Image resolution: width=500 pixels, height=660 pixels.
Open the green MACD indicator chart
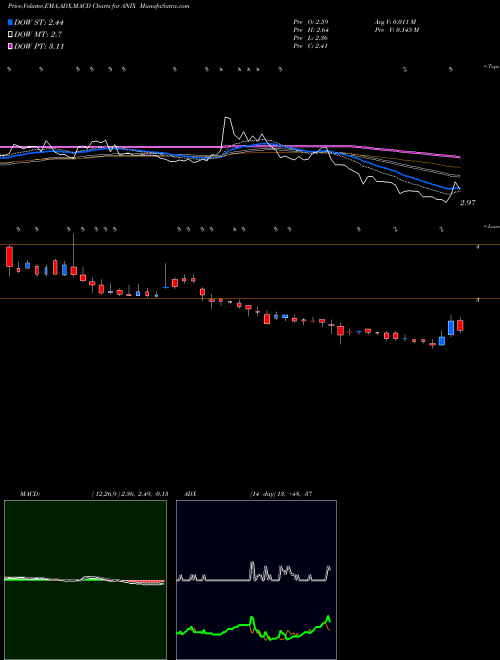click(x=85, y=580)
